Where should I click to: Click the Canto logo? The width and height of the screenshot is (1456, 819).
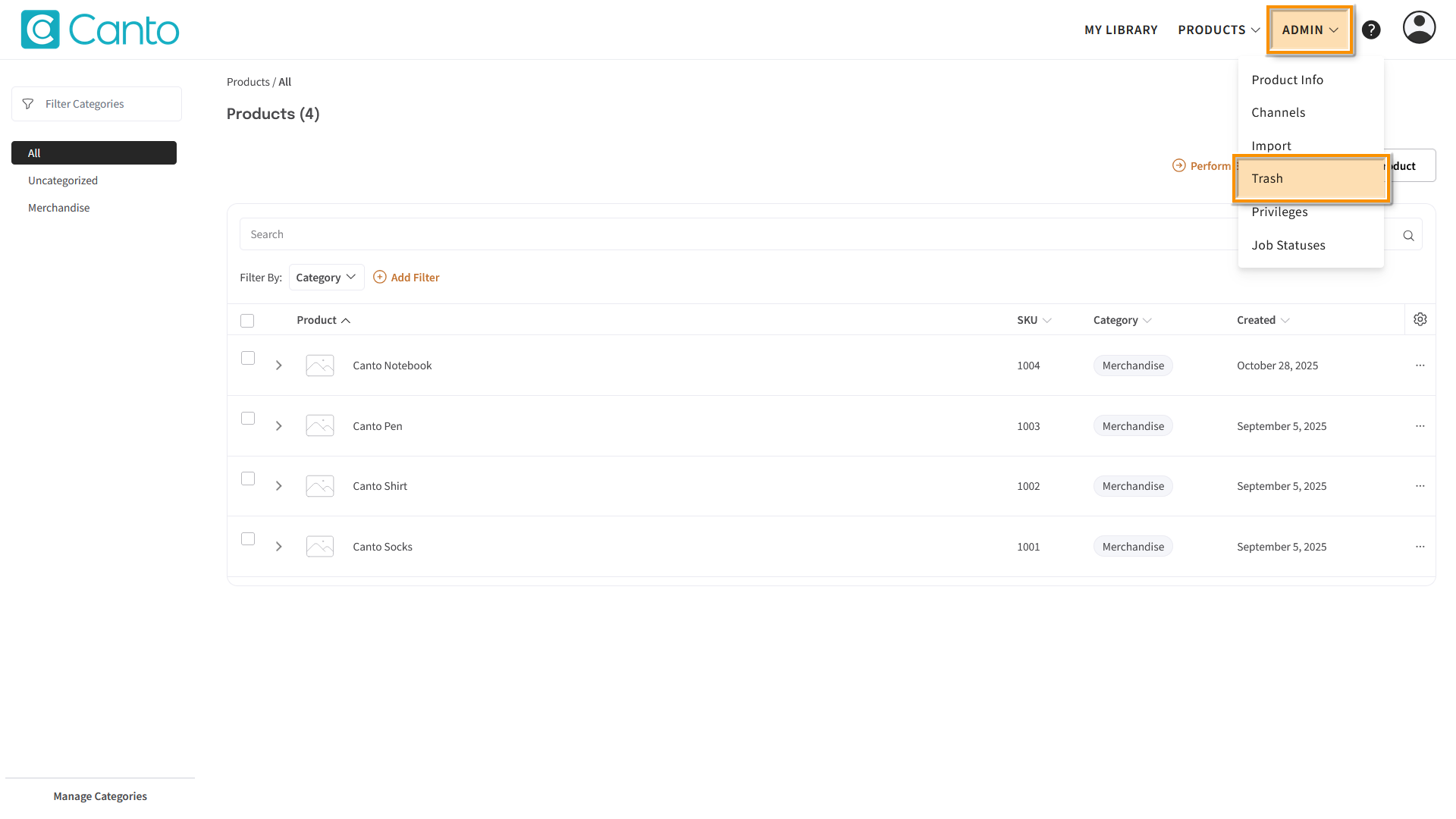[100, 30]
